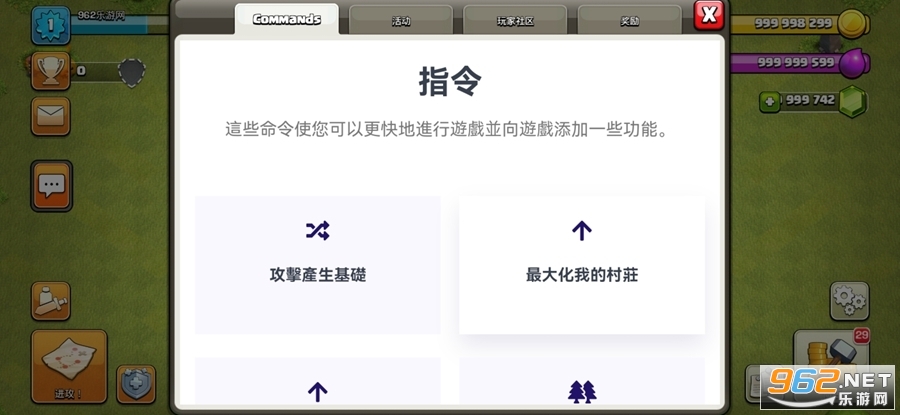Tap the elixir amount 999 999 599
Image resolution: width=900 pixels, height=415 pixels.
pyautogui.click(x=796, y=62)
